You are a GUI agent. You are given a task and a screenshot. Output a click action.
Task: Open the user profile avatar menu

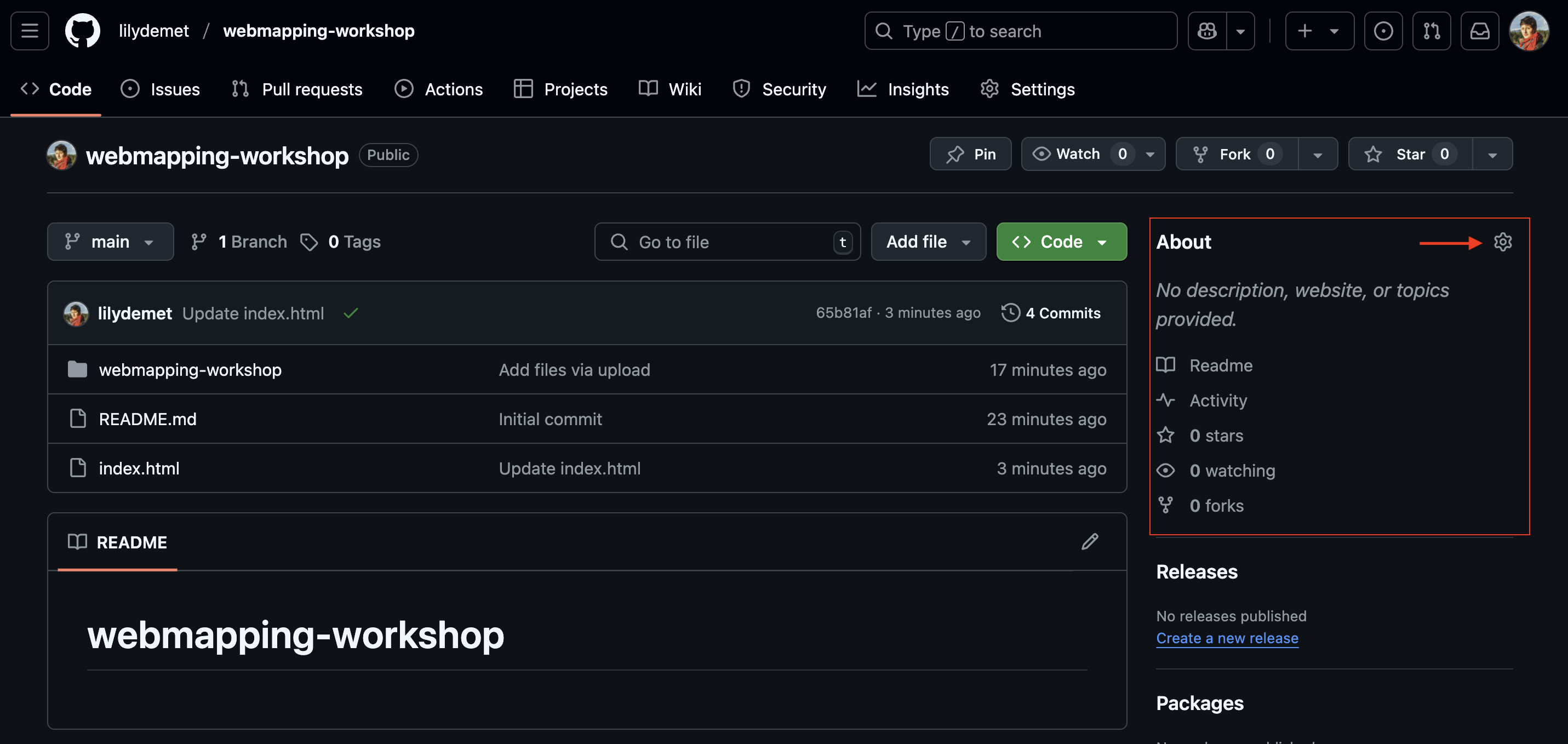tap(1529, 31)
